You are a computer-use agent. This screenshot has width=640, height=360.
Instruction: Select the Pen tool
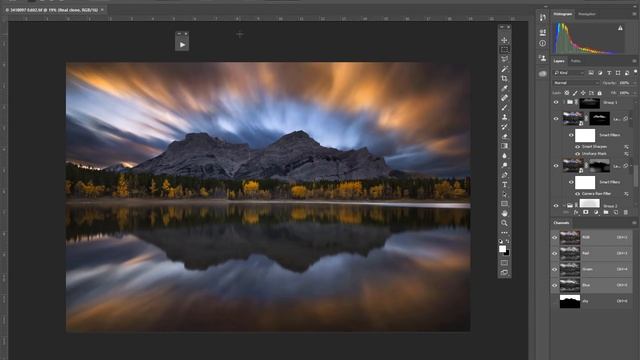point(504,175)
